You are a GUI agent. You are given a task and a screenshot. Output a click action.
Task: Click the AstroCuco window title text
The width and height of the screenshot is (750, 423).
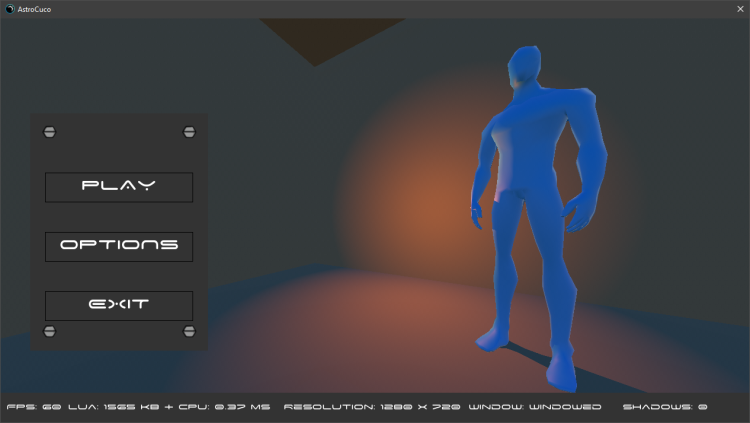34,9
